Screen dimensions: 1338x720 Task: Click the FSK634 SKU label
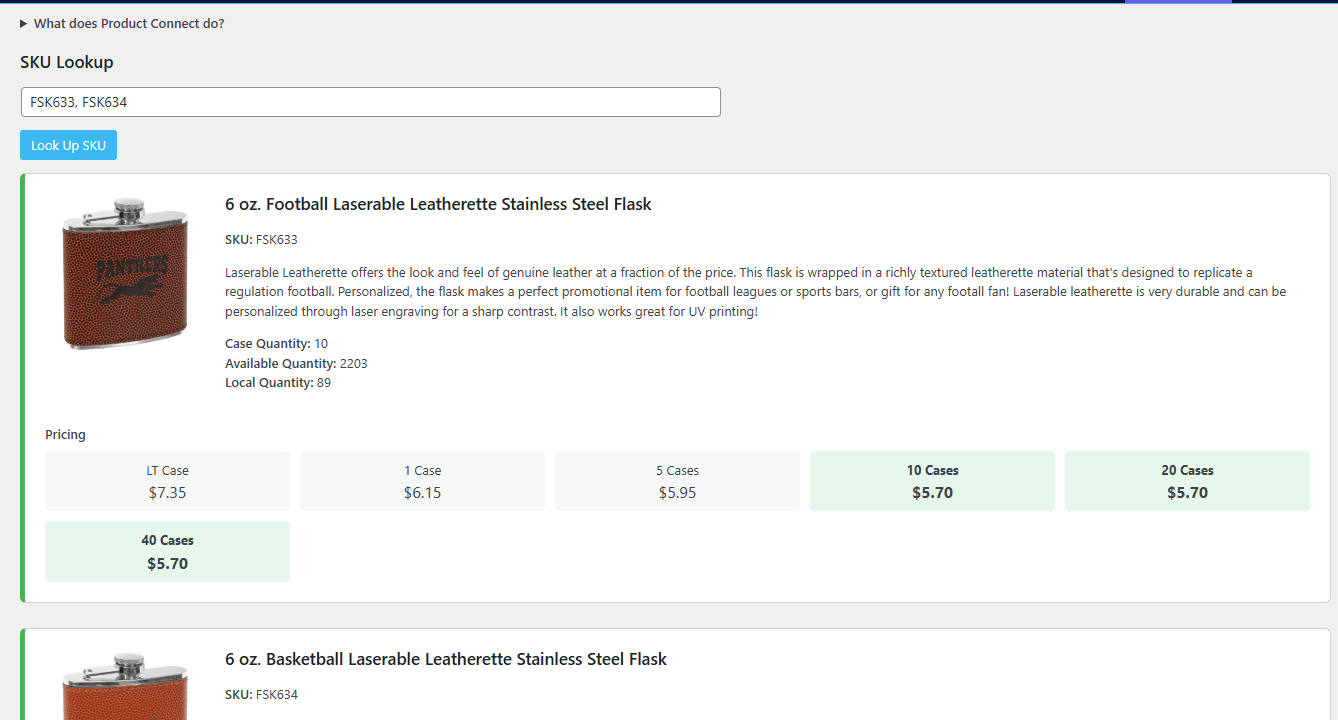(261, 695)
